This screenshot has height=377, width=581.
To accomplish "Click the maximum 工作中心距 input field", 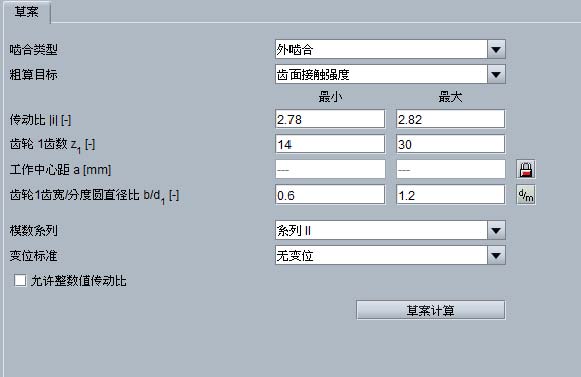I will tap(451, 169).
